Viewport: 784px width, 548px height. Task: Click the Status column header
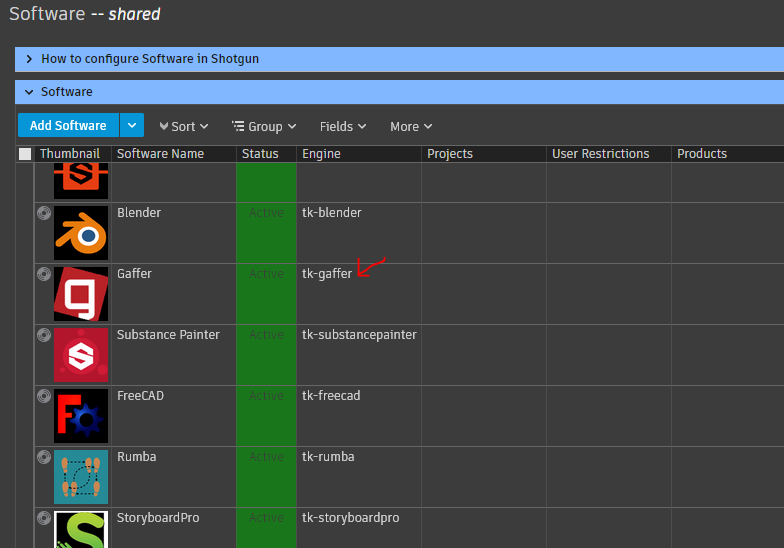266,154
